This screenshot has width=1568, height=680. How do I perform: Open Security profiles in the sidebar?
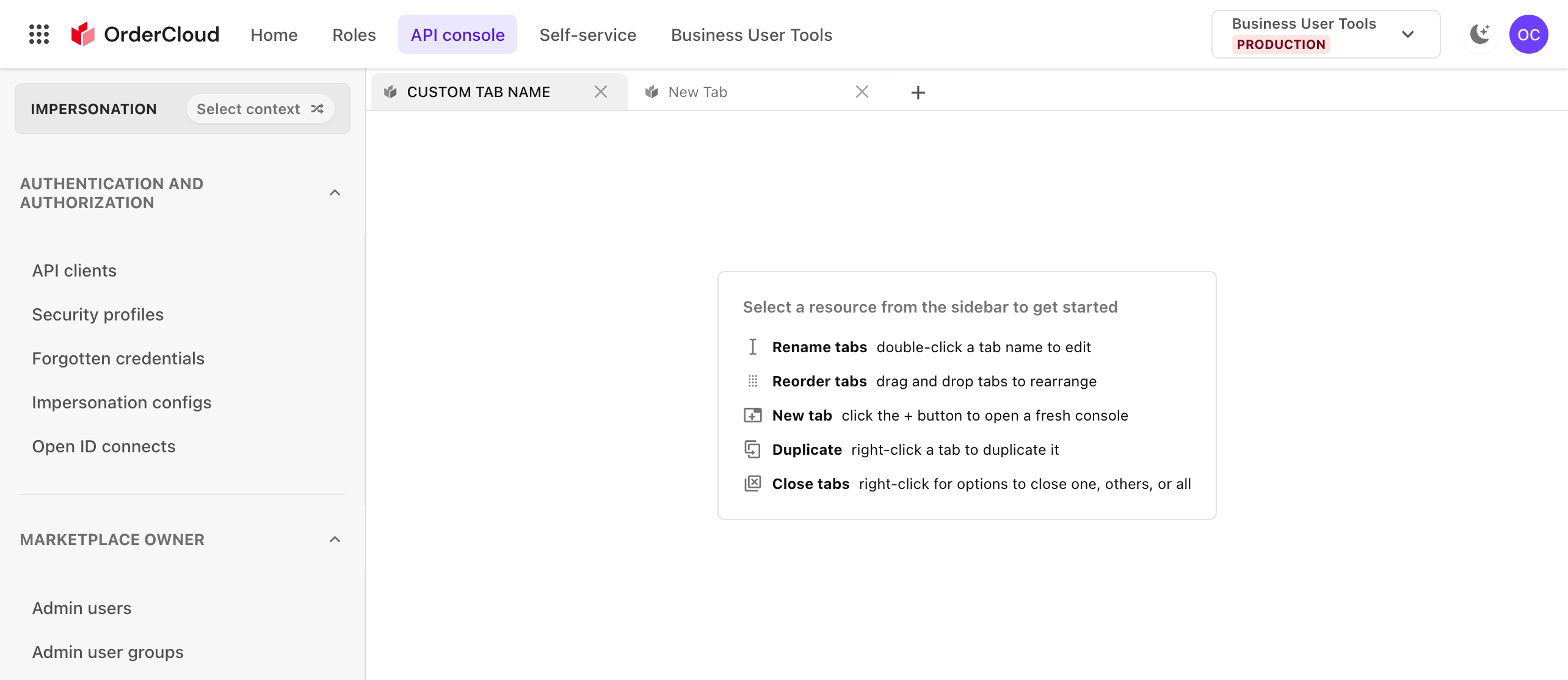pos(98,314)
